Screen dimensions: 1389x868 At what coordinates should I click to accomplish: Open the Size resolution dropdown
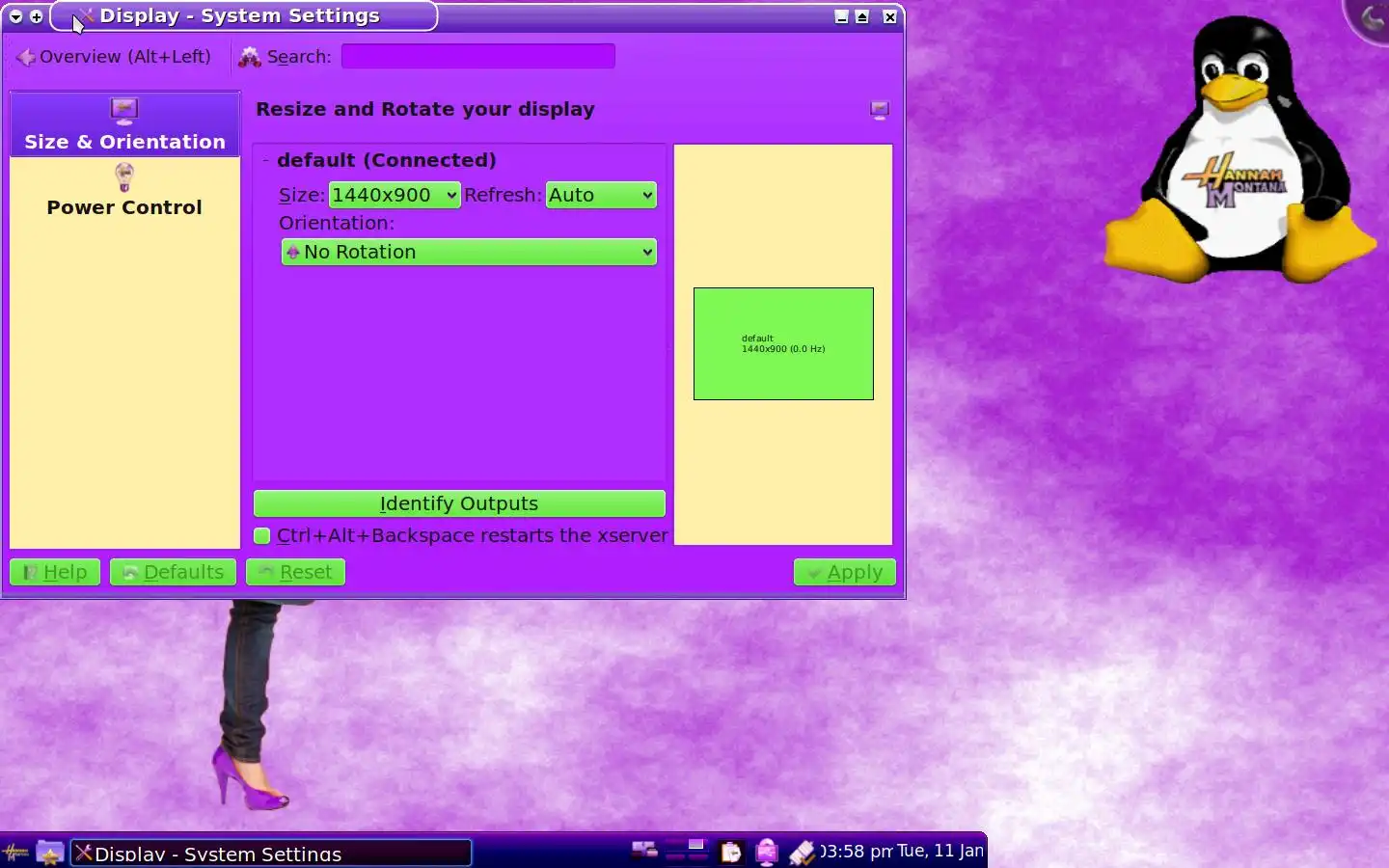(395, 195)
